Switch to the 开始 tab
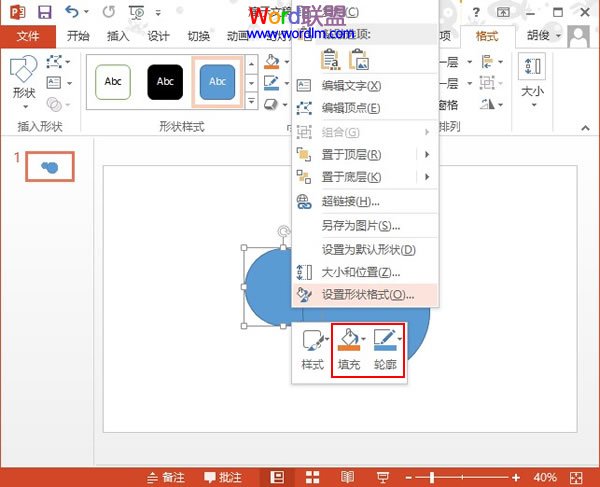The height and width of the screenshot is (487, 600). click(78, 36)
